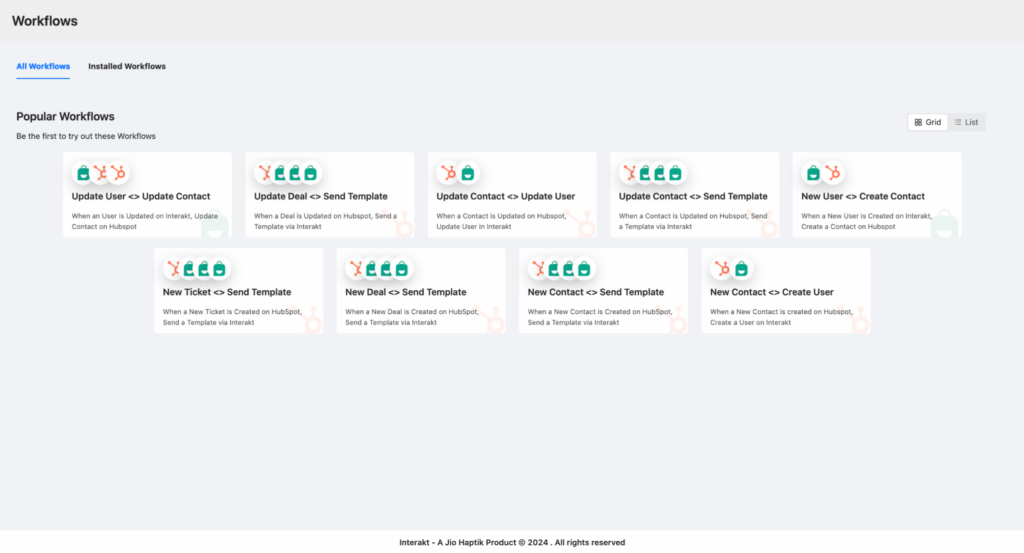This screenshot has width=1024, height=553.
Task: Click HubSpot icon on New Deal <> Send Template card
Action: [x=356, y=268]
